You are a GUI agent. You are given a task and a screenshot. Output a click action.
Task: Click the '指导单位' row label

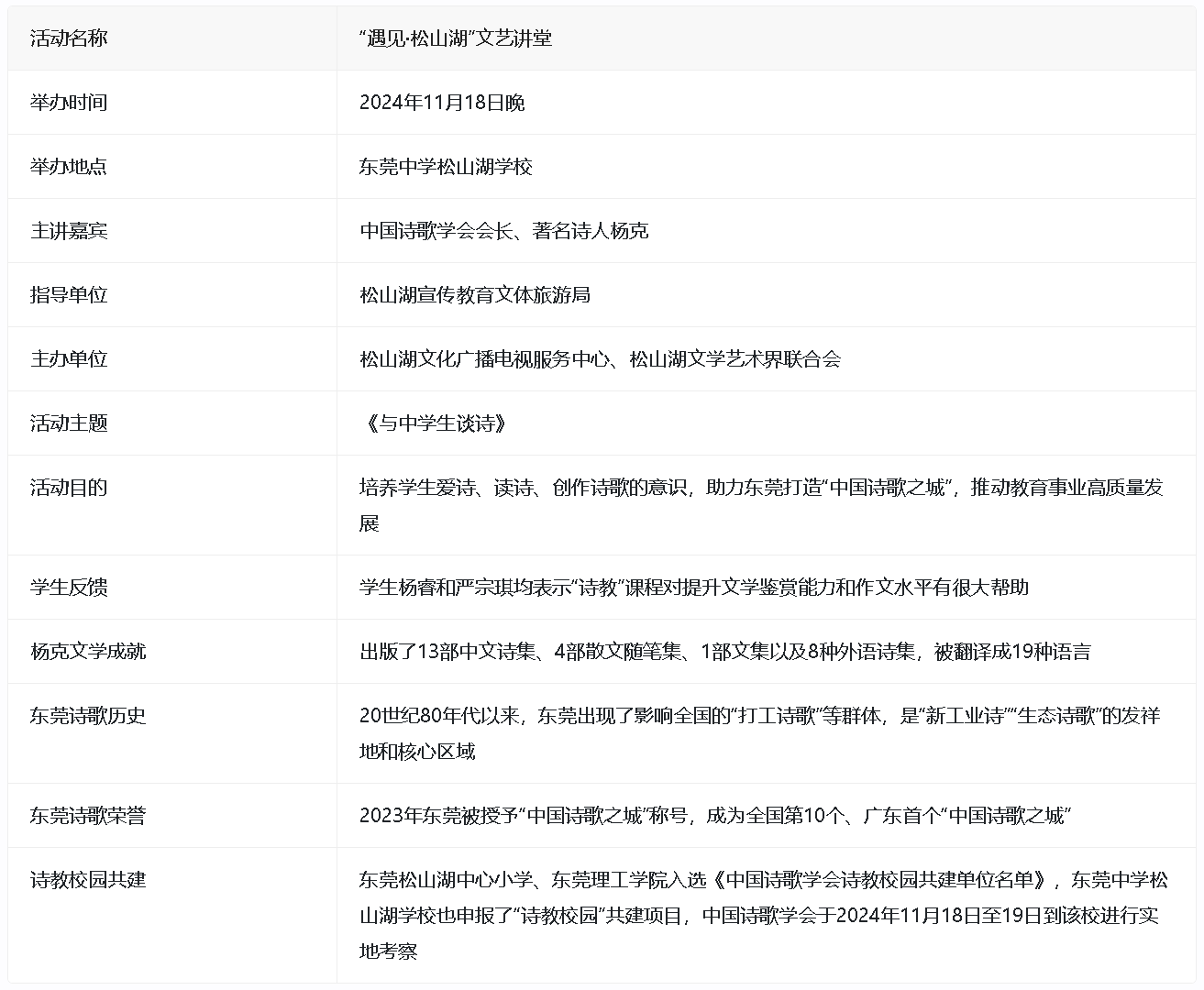pos(69,295)
